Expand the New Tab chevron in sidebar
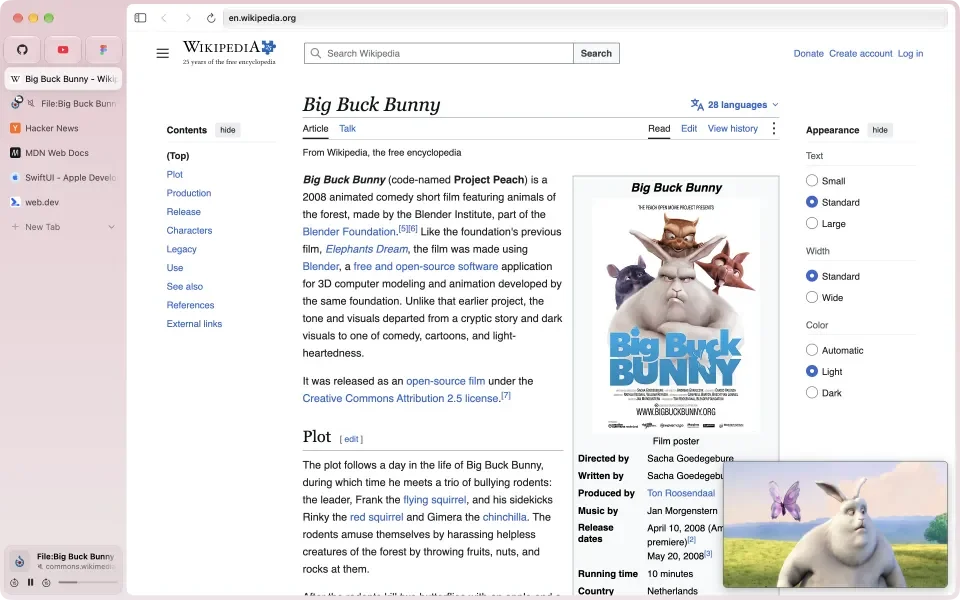 coord(111,227)
